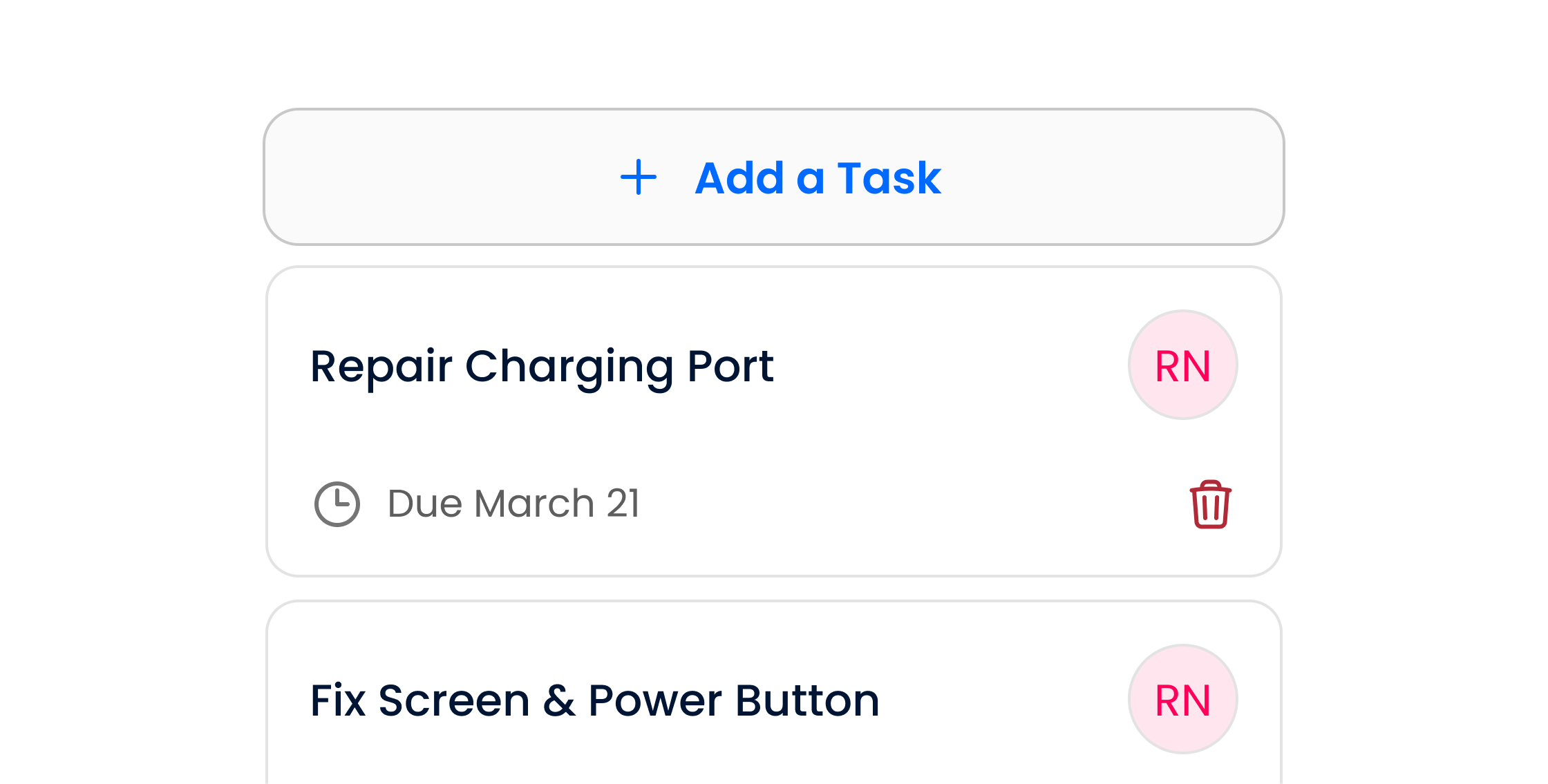Delete the Repair Charging Port task

(x=1210, y=504)
